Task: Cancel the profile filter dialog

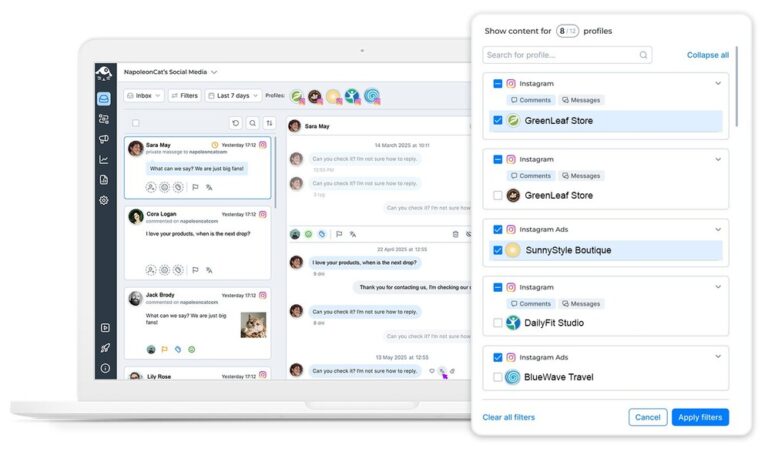Action: click(648, 417)
